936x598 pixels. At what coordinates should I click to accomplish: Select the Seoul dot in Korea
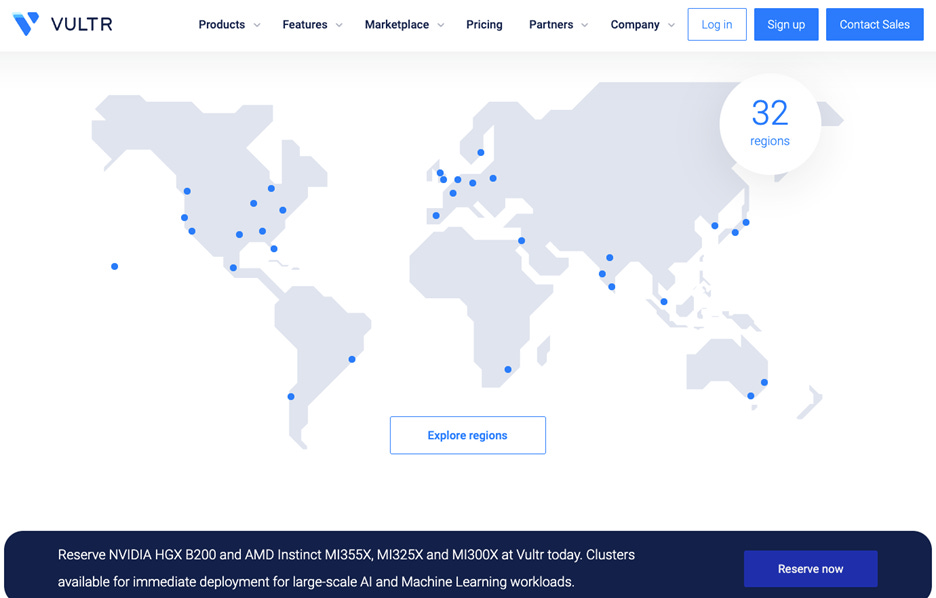(715, 226)
